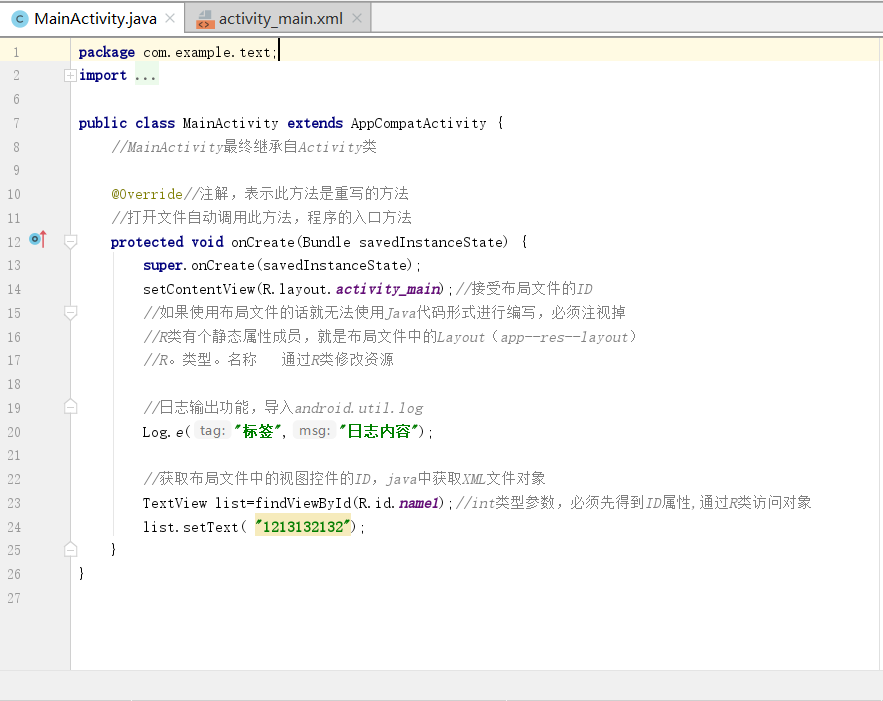
Task: Click TextView type on line 23
Action: pyautogui.click(x=175, y=503)
